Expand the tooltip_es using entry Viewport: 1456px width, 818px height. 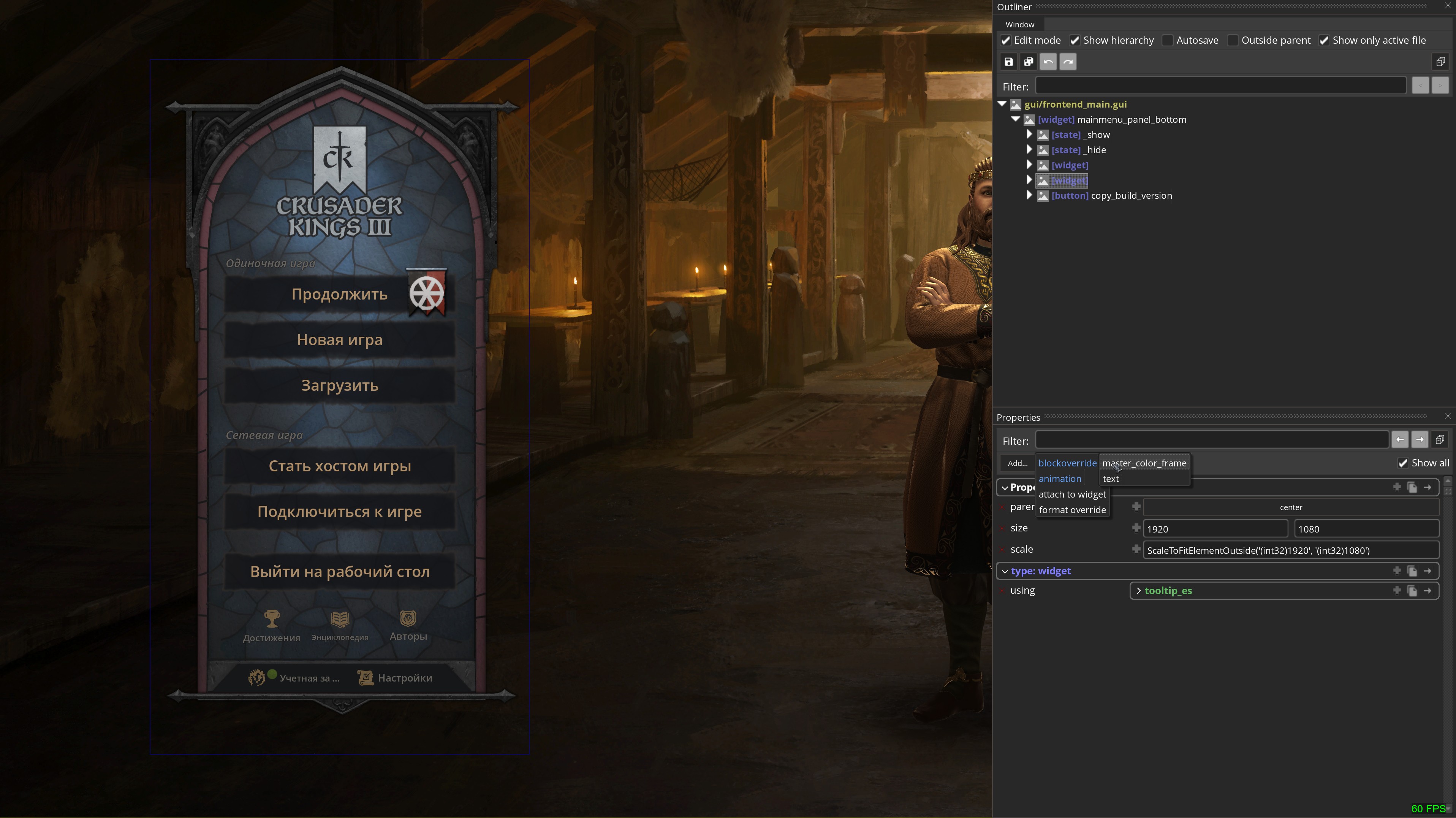click(x=1138, y=591)
